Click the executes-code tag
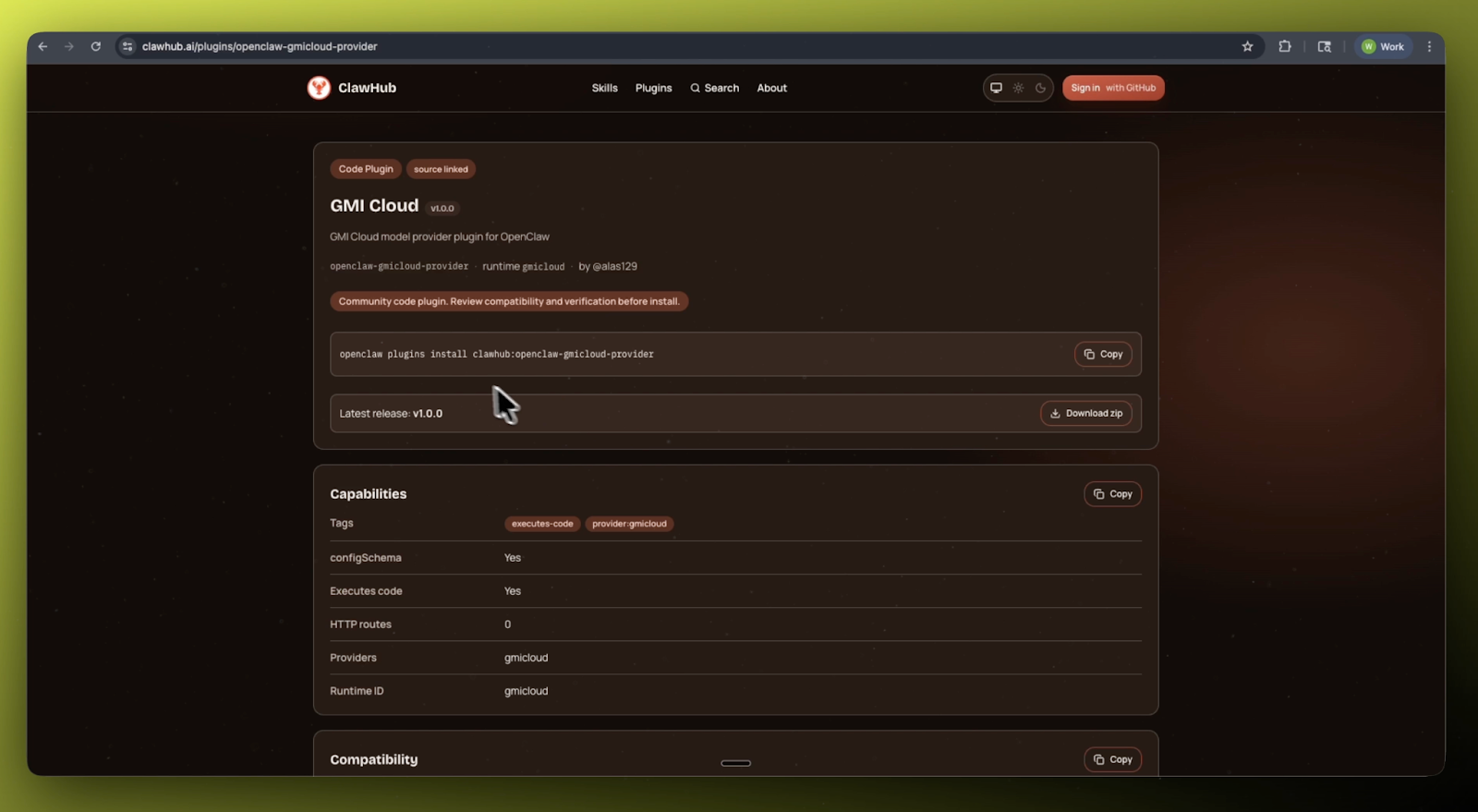This screenshot has width=1478, height=812. (x=542, y=524)
